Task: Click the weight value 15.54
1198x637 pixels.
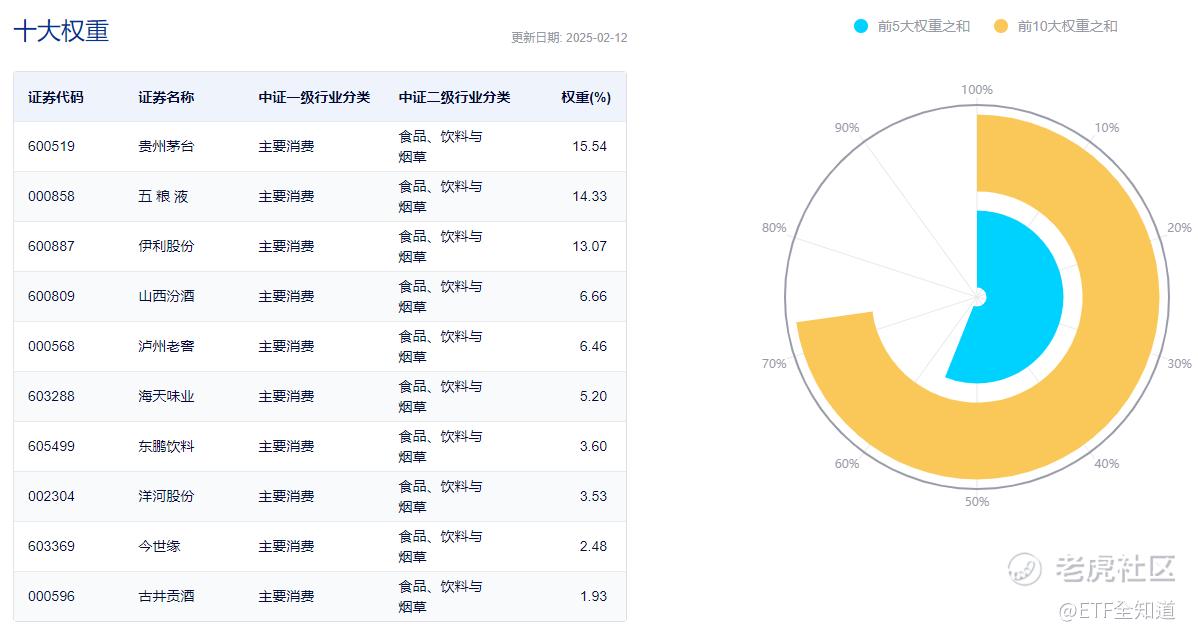Action: pyautogui.click(x=589, y=146)
